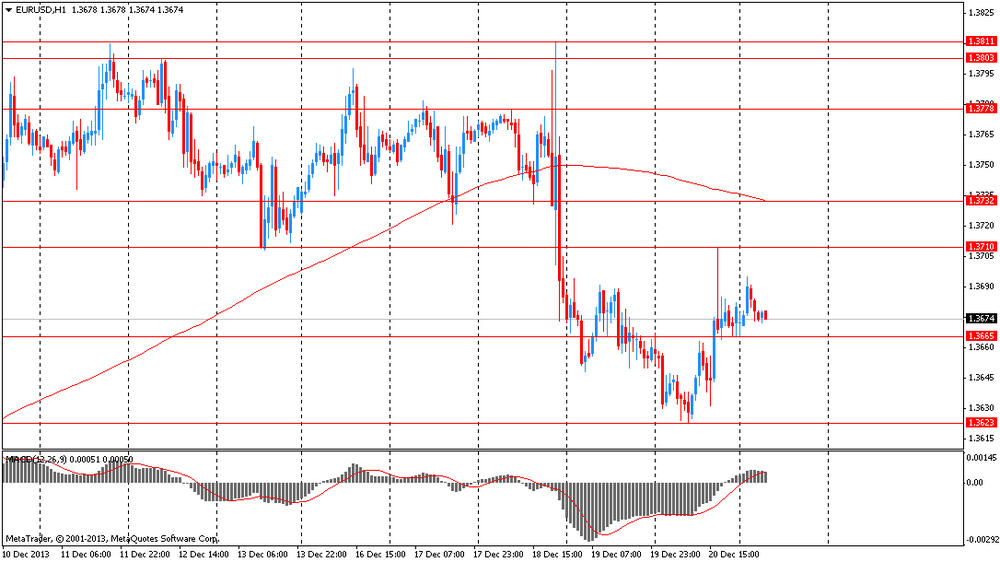Click the 0.00145 MACD scale value
This screenshot has height=562, width=1000.
(982, 458)
